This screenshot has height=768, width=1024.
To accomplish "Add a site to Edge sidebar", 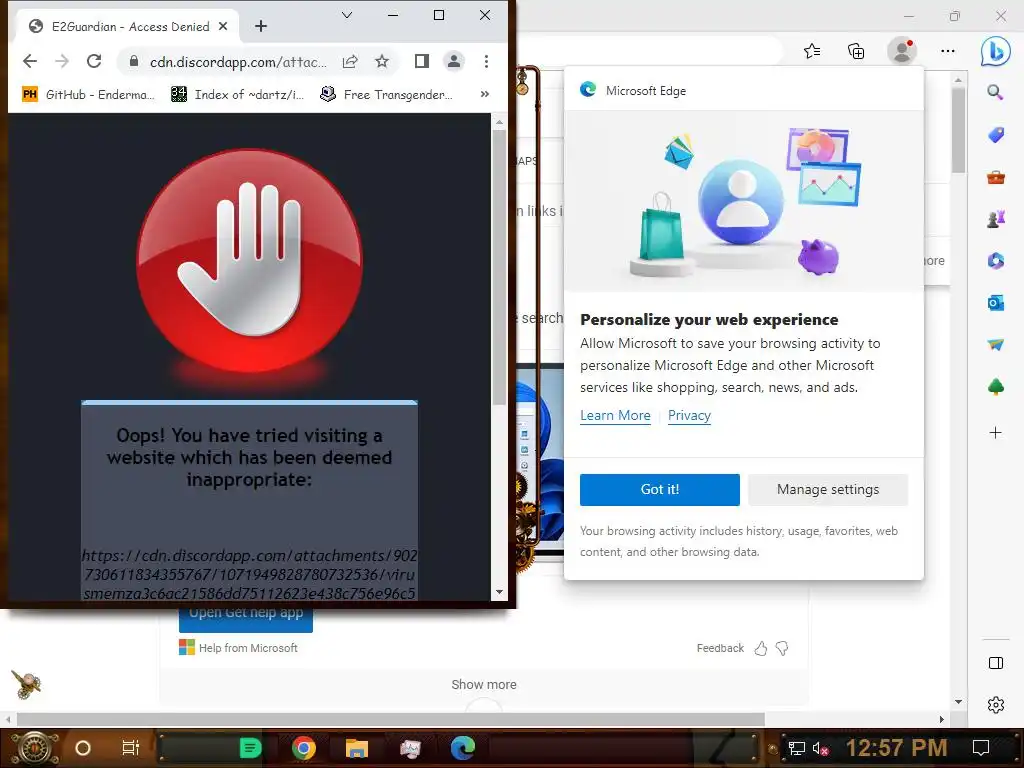I will [995, 432].
